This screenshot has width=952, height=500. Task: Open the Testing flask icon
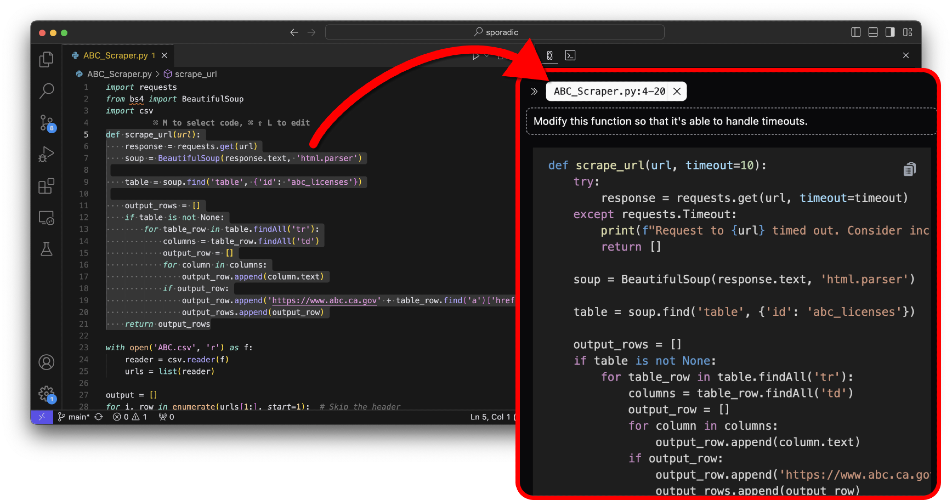click(x=46, y=249)
